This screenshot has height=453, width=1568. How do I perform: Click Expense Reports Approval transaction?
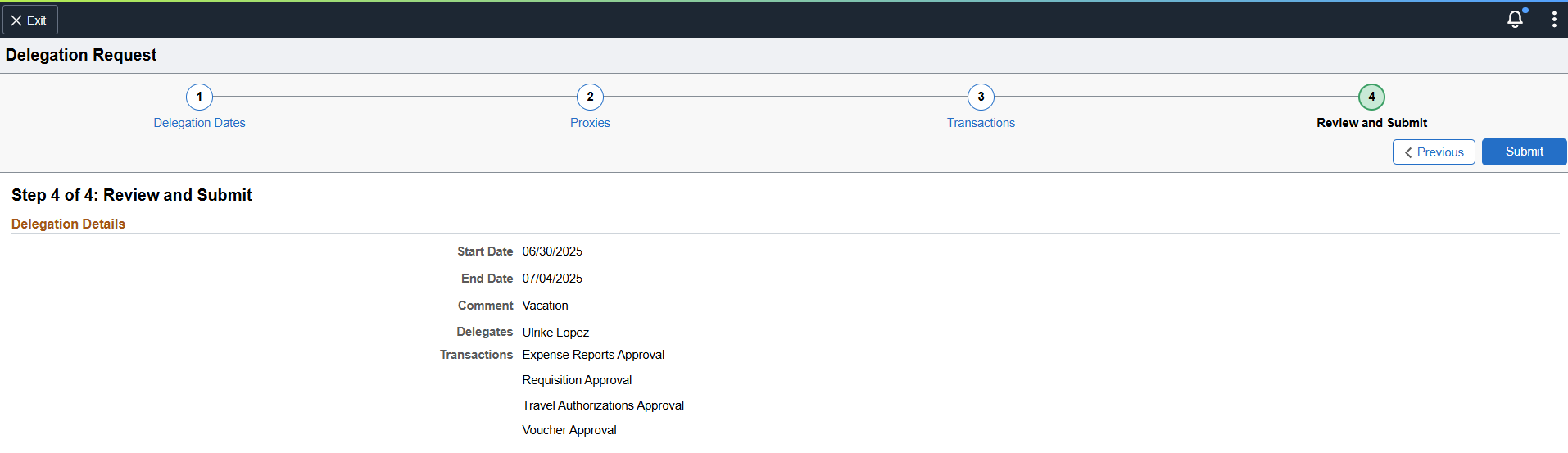(x=593, y=355)
